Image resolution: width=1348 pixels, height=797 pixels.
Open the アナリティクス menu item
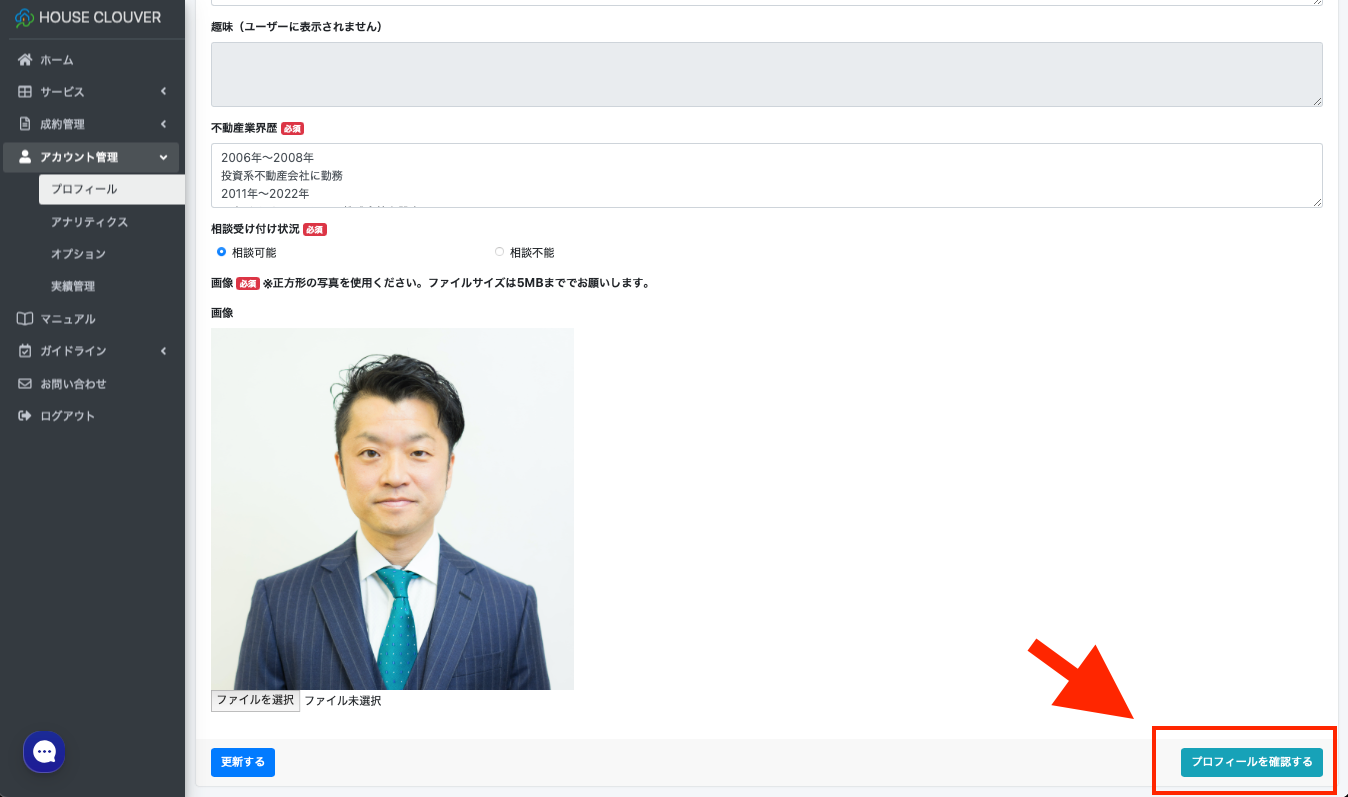89,222
